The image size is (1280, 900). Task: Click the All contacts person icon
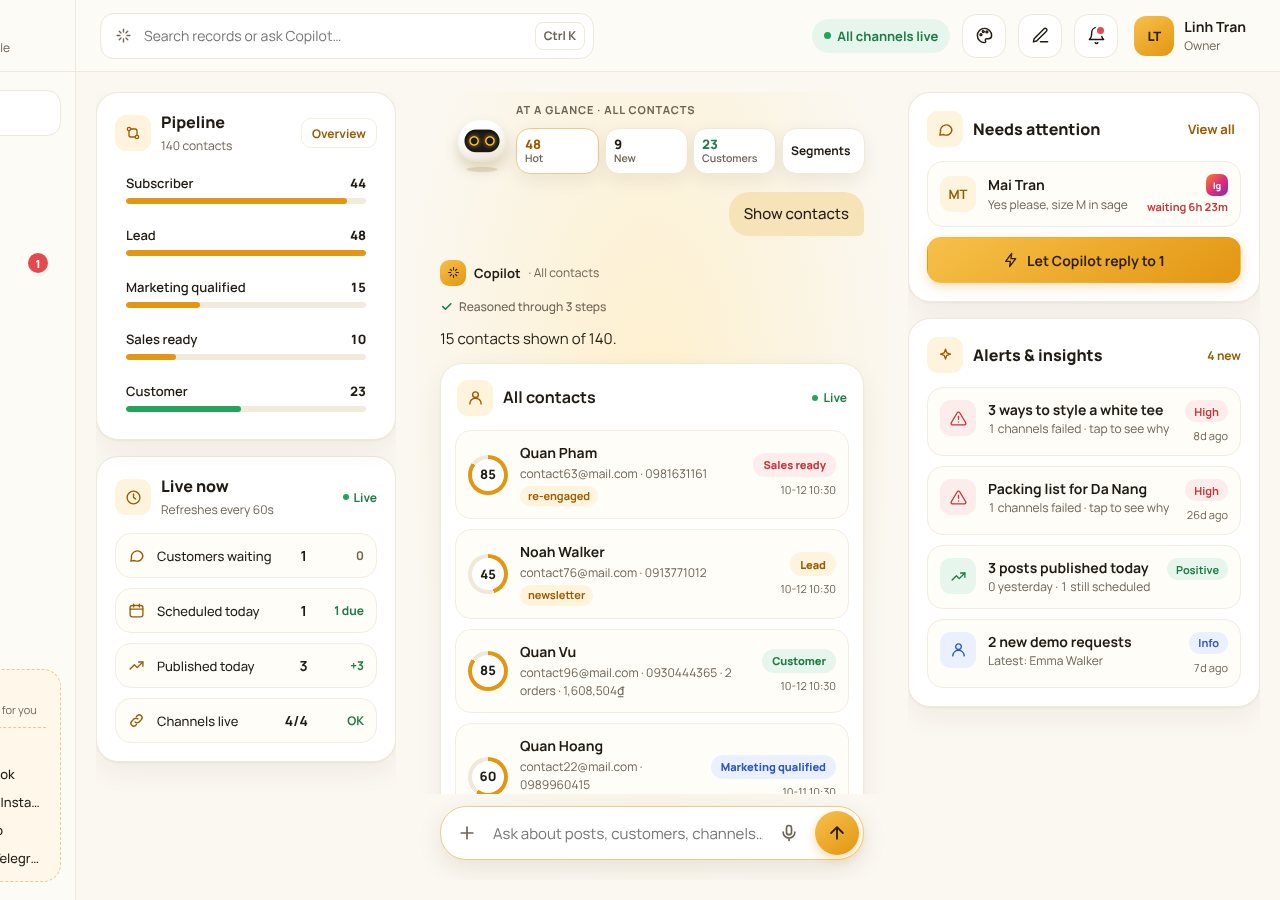coord(475,397)
